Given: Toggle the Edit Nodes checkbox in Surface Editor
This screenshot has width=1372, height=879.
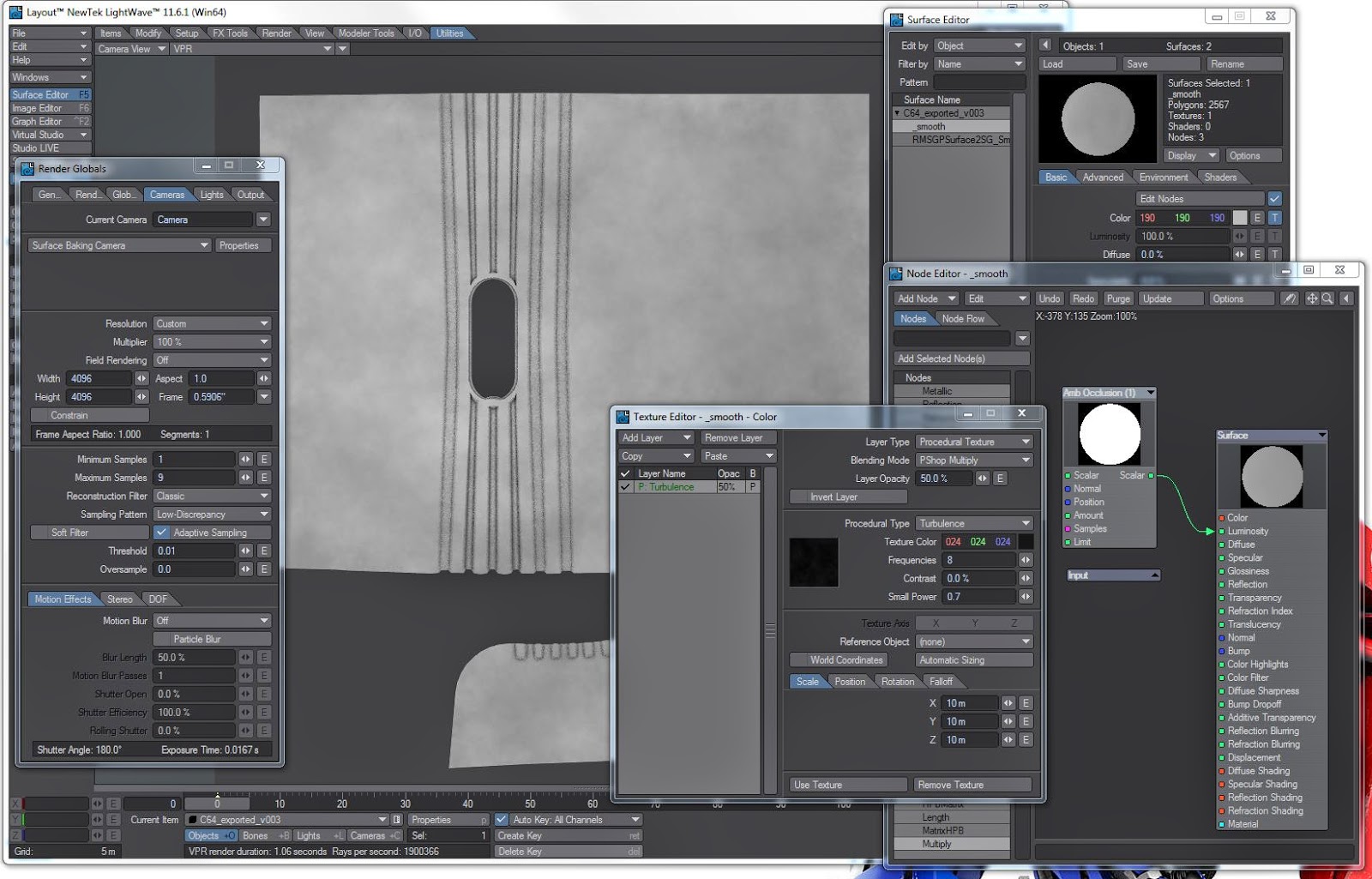Looking at the screenshot, I should click(1275, 199).
